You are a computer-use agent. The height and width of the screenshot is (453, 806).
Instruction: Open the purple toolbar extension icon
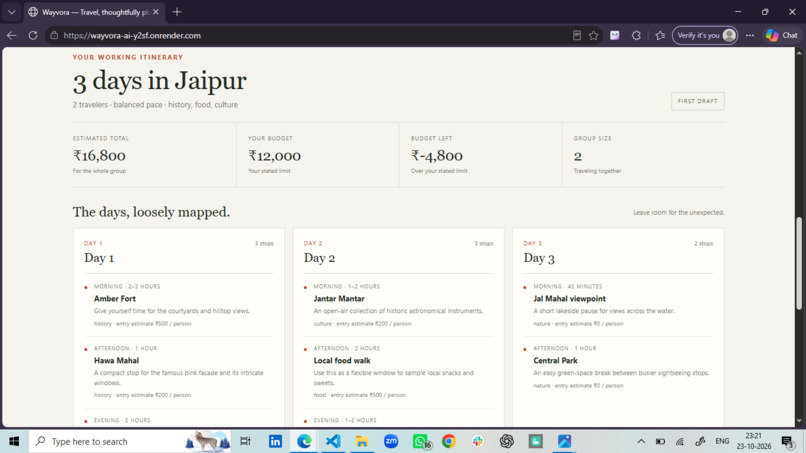click(x=615, y=35)
